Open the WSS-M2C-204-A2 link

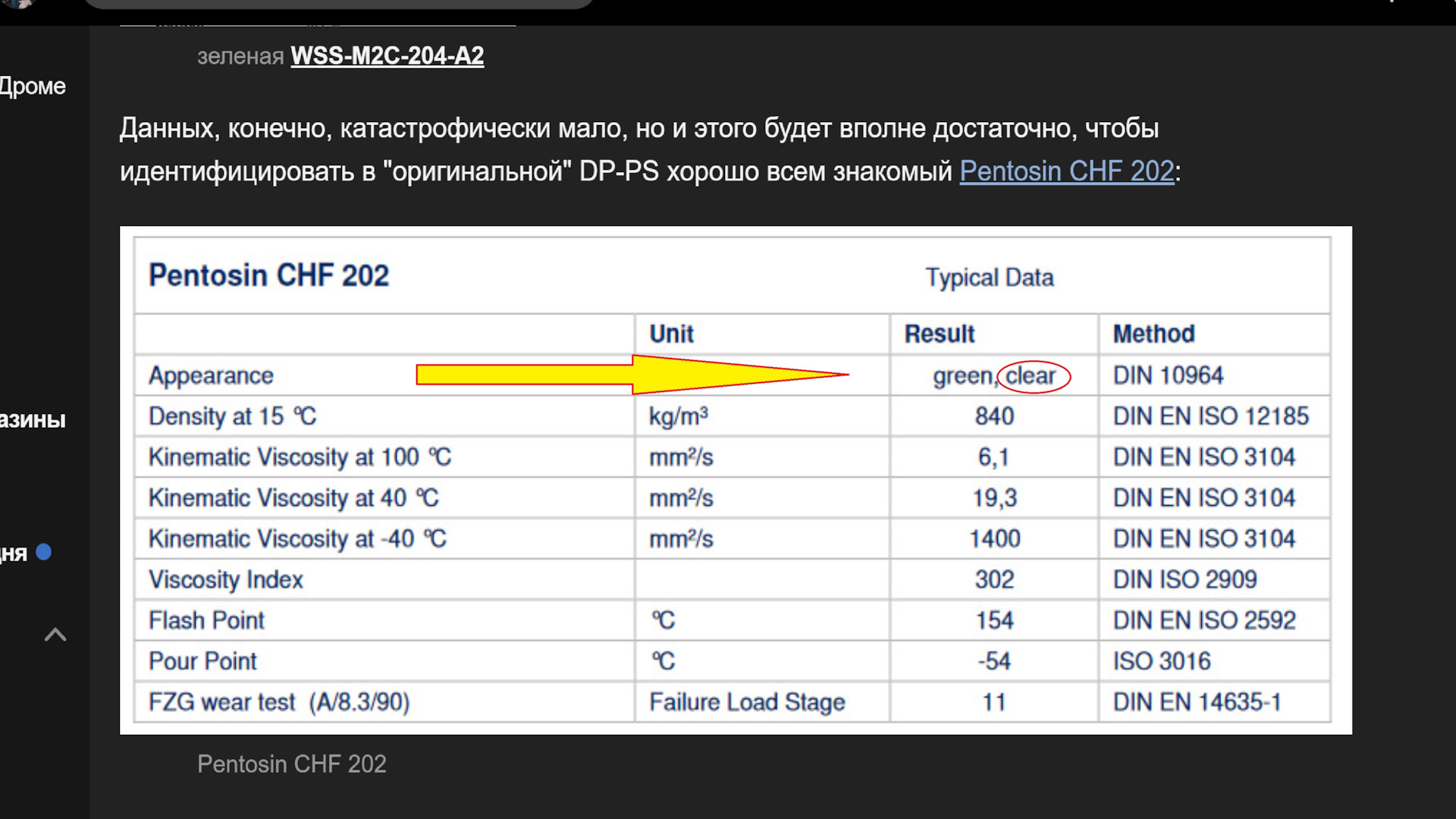(387, 56)
